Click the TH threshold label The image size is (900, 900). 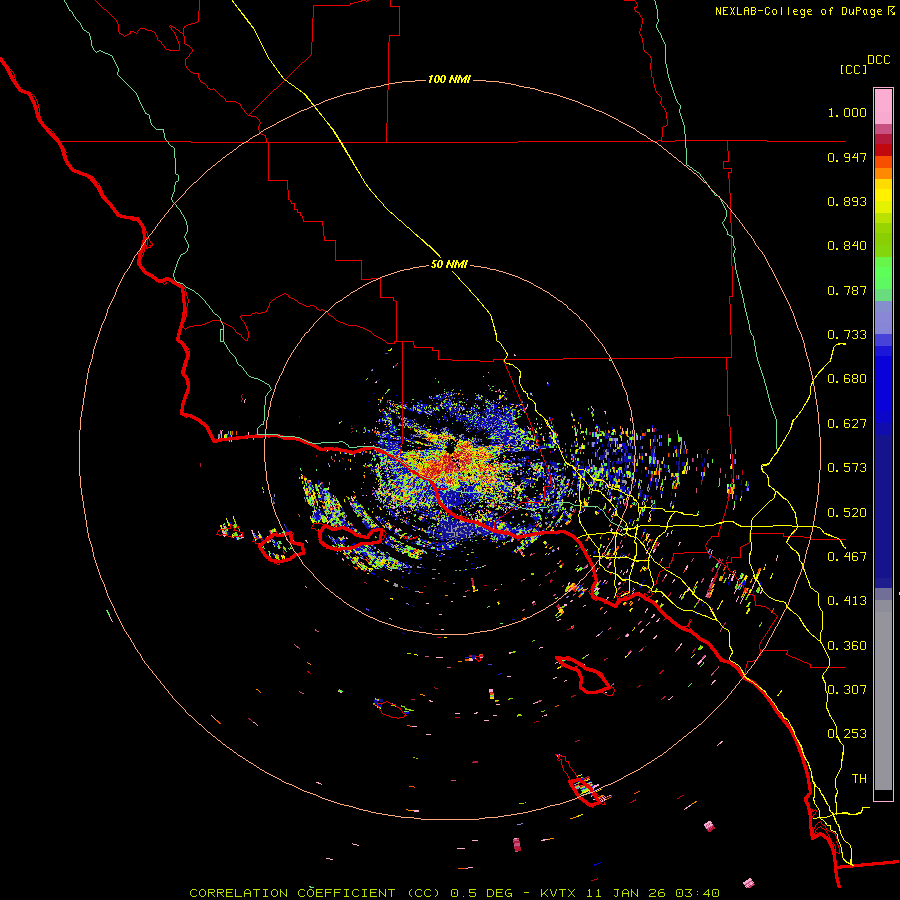859,779
